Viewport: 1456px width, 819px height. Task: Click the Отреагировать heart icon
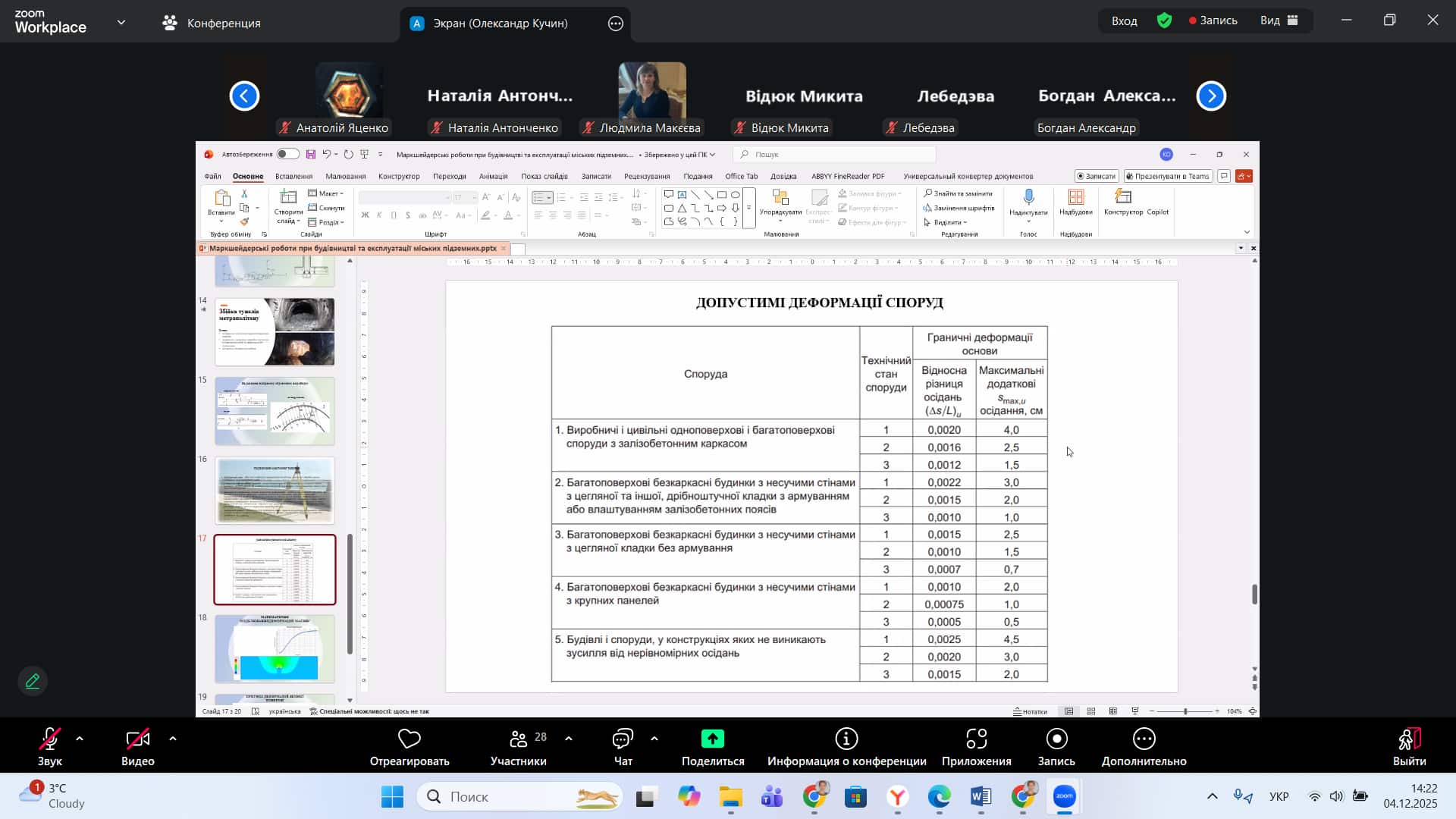point(409,739)
